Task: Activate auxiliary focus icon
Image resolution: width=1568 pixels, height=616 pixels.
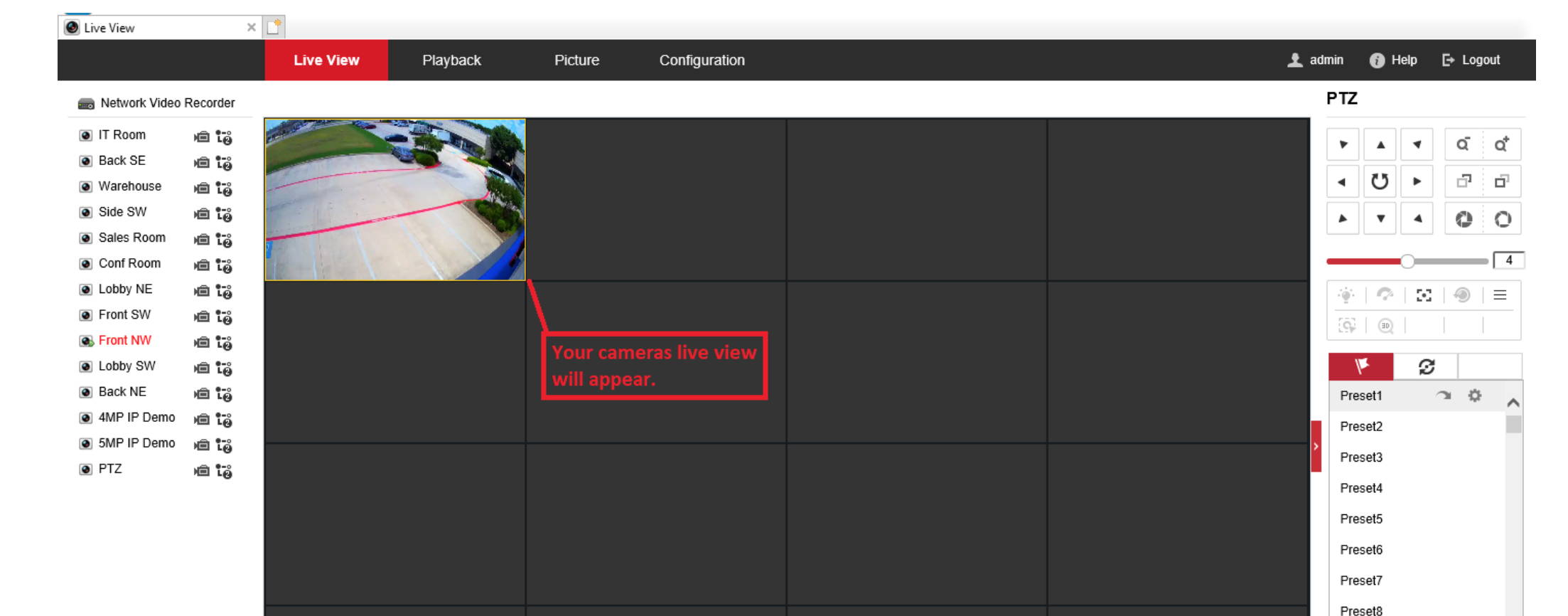Action: click(x=1424, y=295)
